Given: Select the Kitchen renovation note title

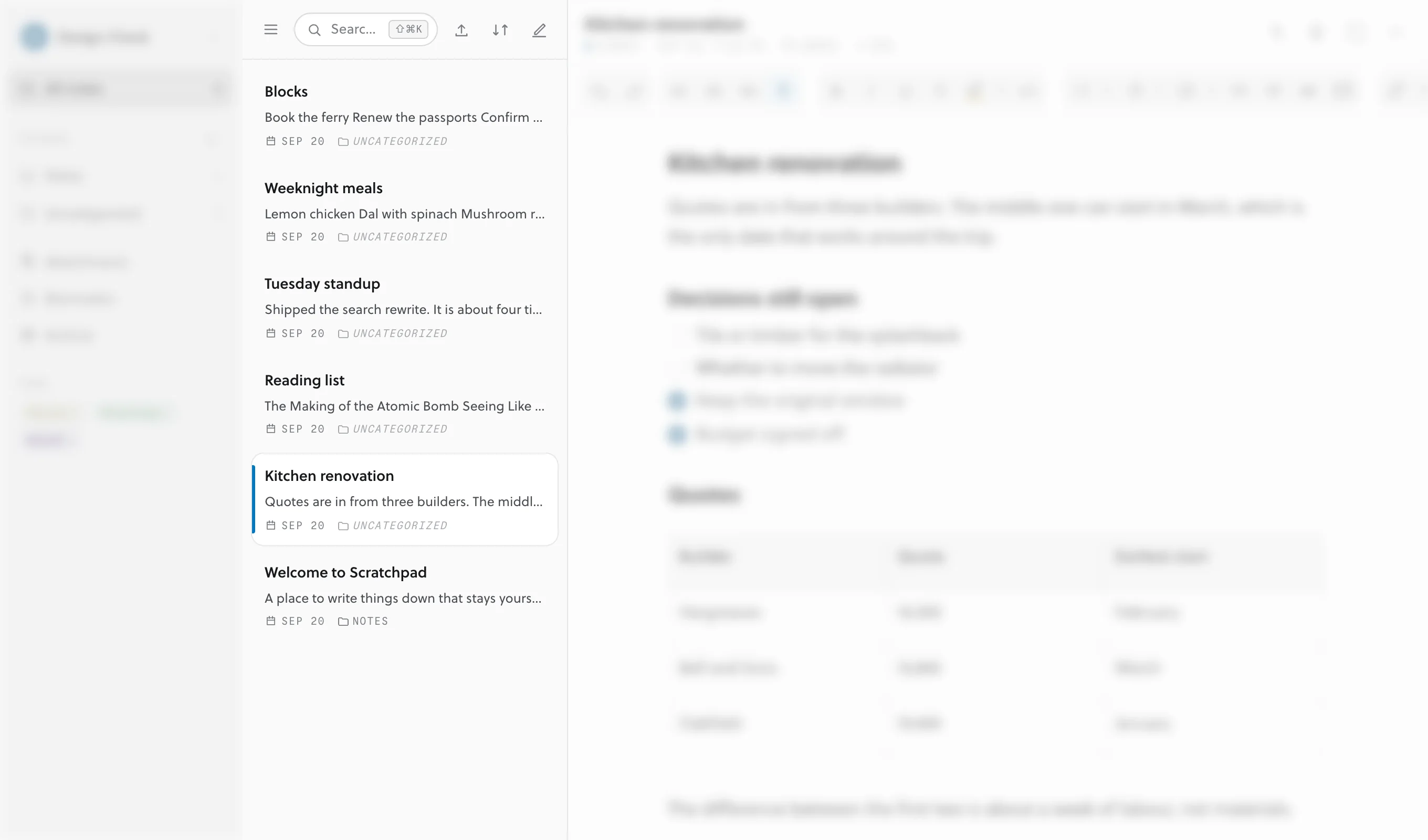Looking at the screenshot, I should point(329,476).
